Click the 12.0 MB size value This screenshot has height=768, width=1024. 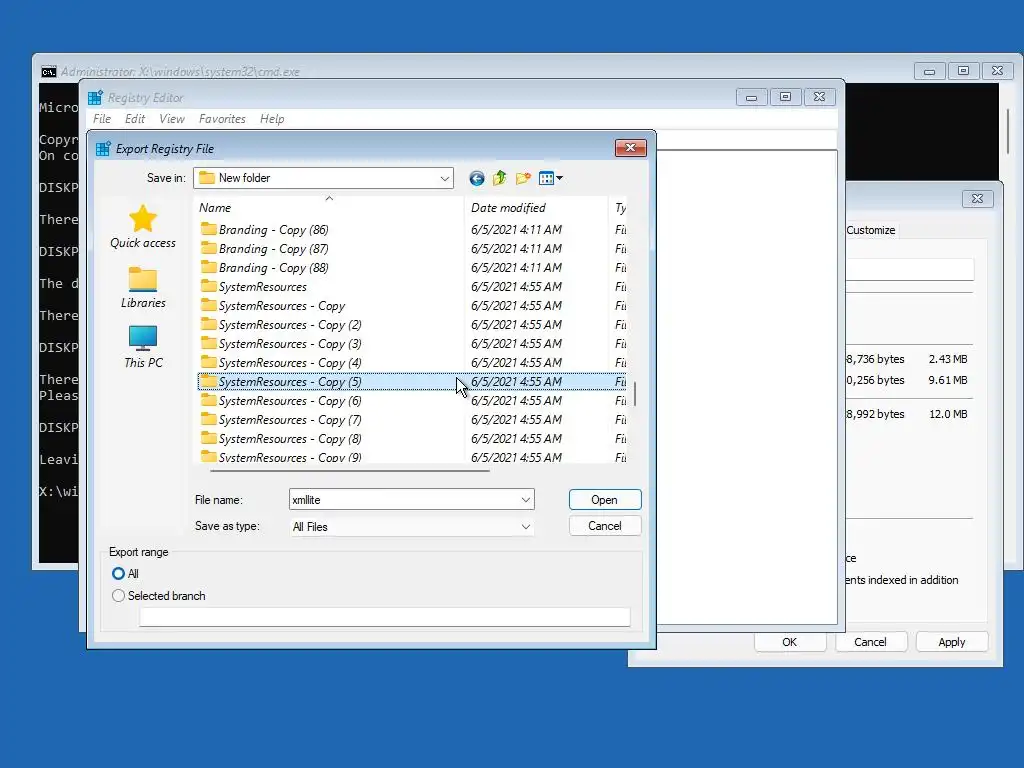(948, 414)
